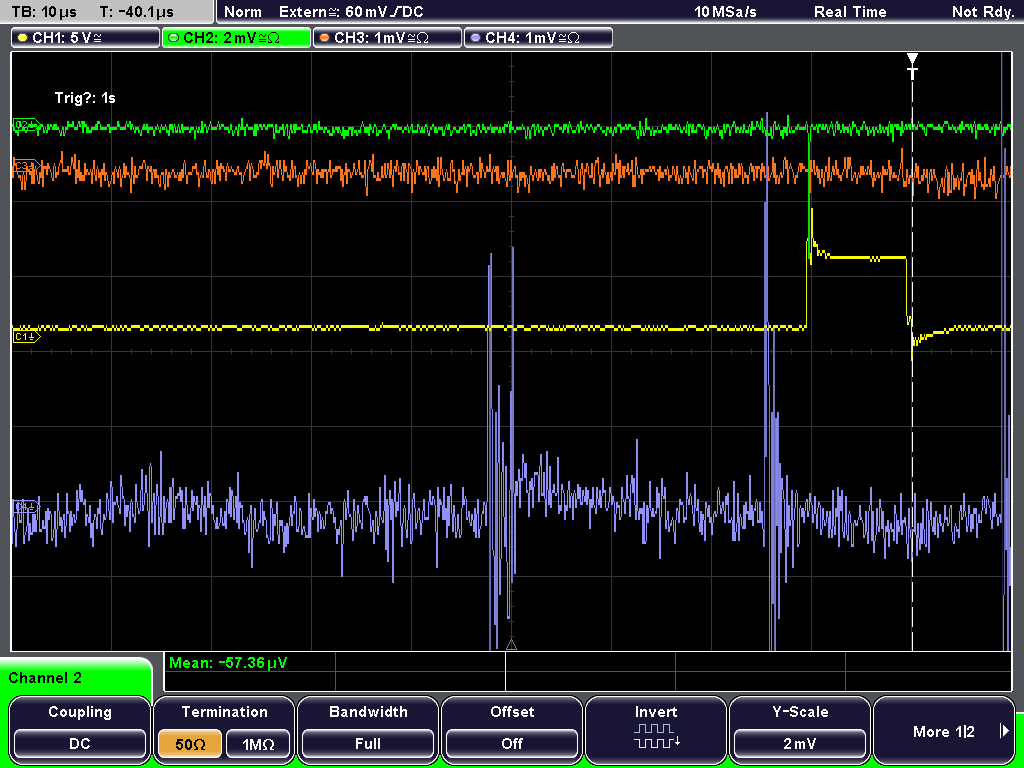Select the CH3: 1 mV channel tab

(387, 38)
